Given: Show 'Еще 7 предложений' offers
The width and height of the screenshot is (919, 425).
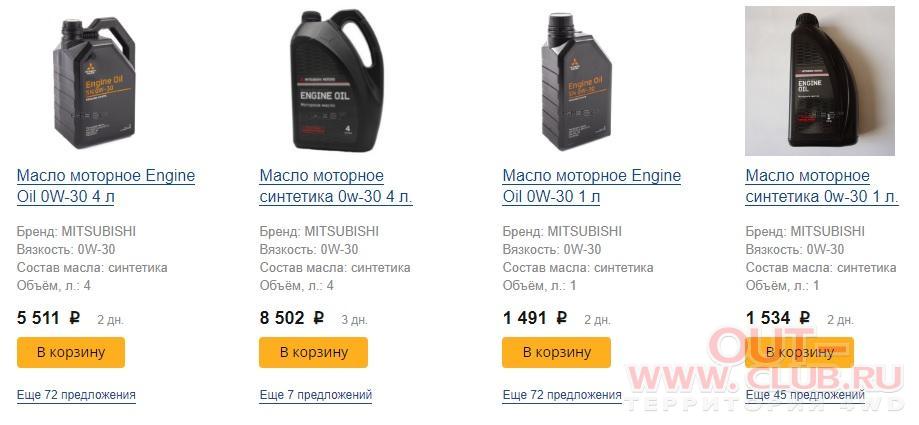Looking at the screenshot, I should pyautogui.click(x=316, y=395).
